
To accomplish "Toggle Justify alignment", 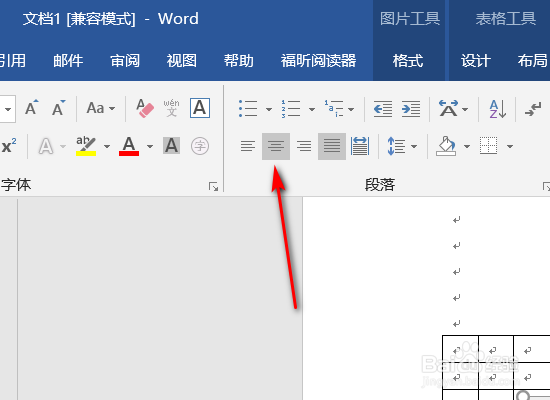I will [x=332, y=146].
